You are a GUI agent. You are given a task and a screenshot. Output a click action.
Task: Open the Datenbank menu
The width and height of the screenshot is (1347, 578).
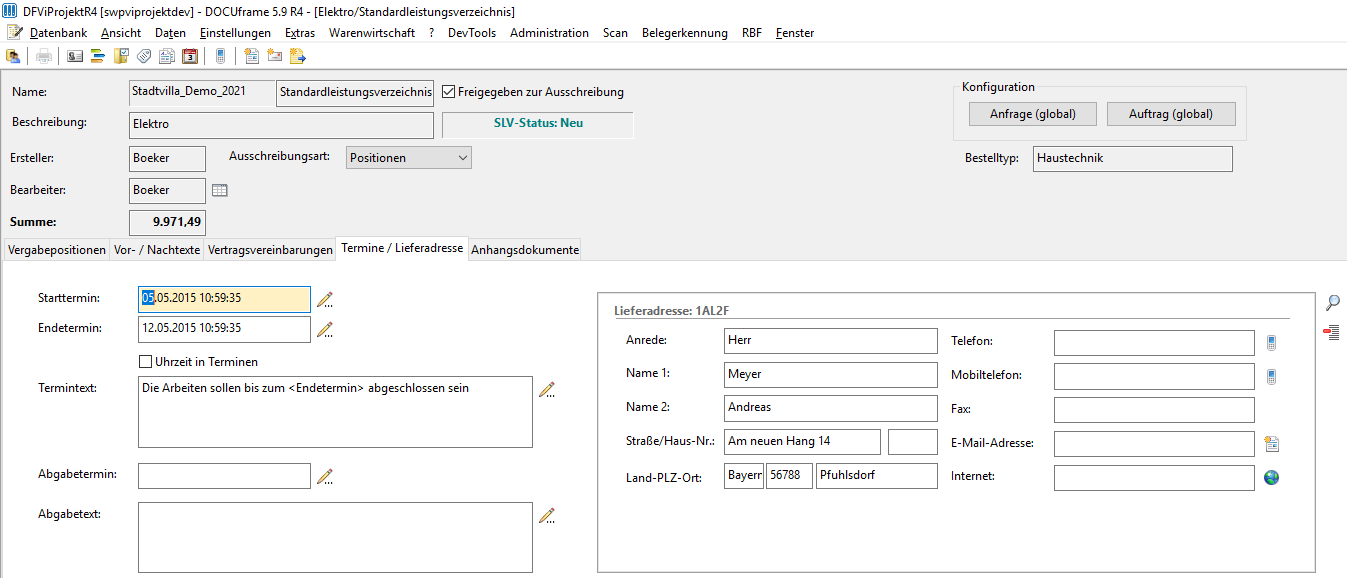pyautogui.click(x=58, y=33)
